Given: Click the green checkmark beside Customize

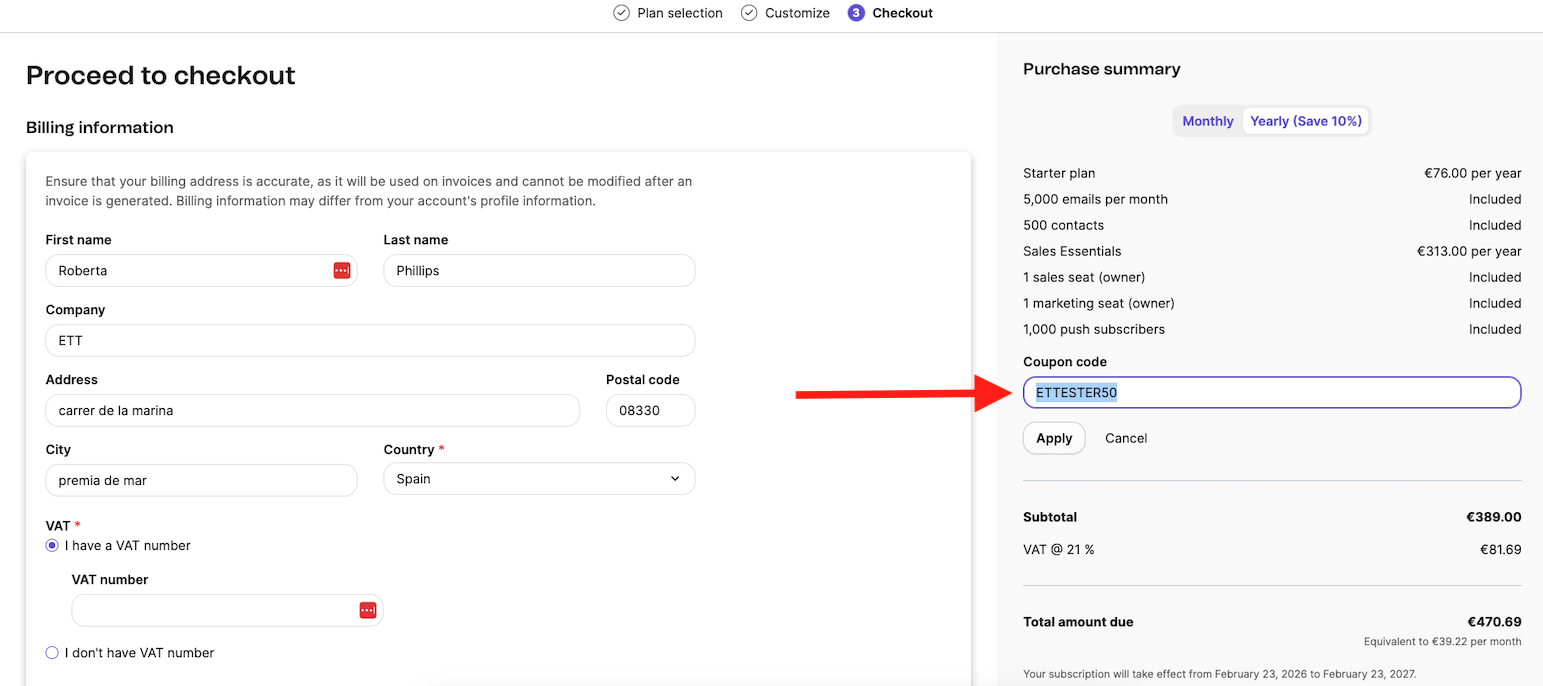Looking at the screenshot, I should (748, 13).
